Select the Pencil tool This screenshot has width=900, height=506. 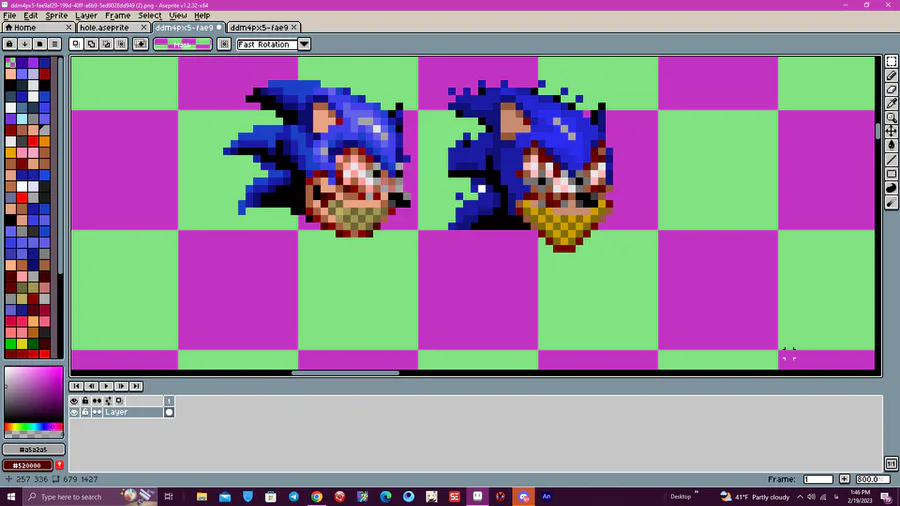[891, 76]
